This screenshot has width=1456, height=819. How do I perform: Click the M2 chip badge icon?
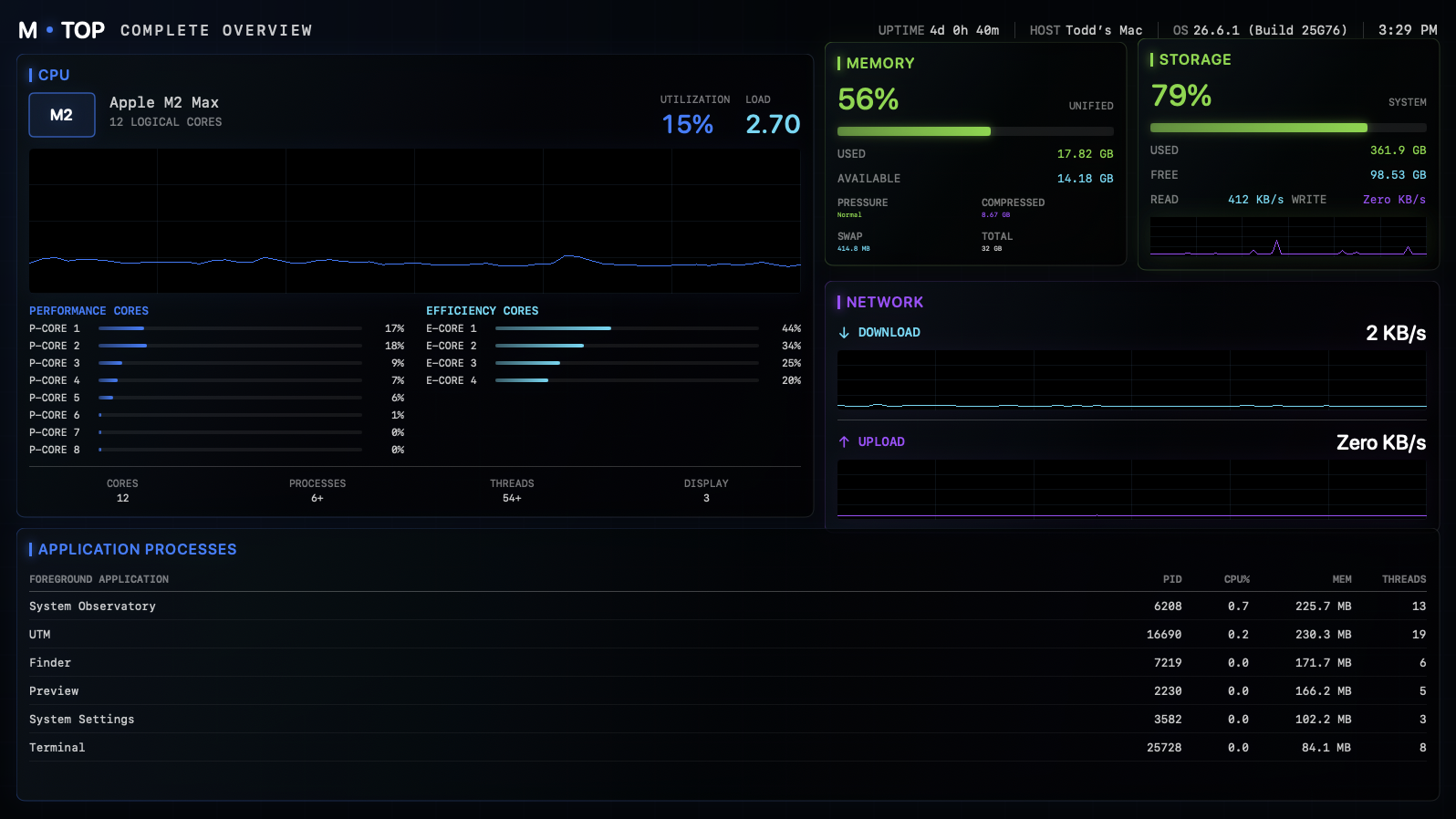coord(62,115)
